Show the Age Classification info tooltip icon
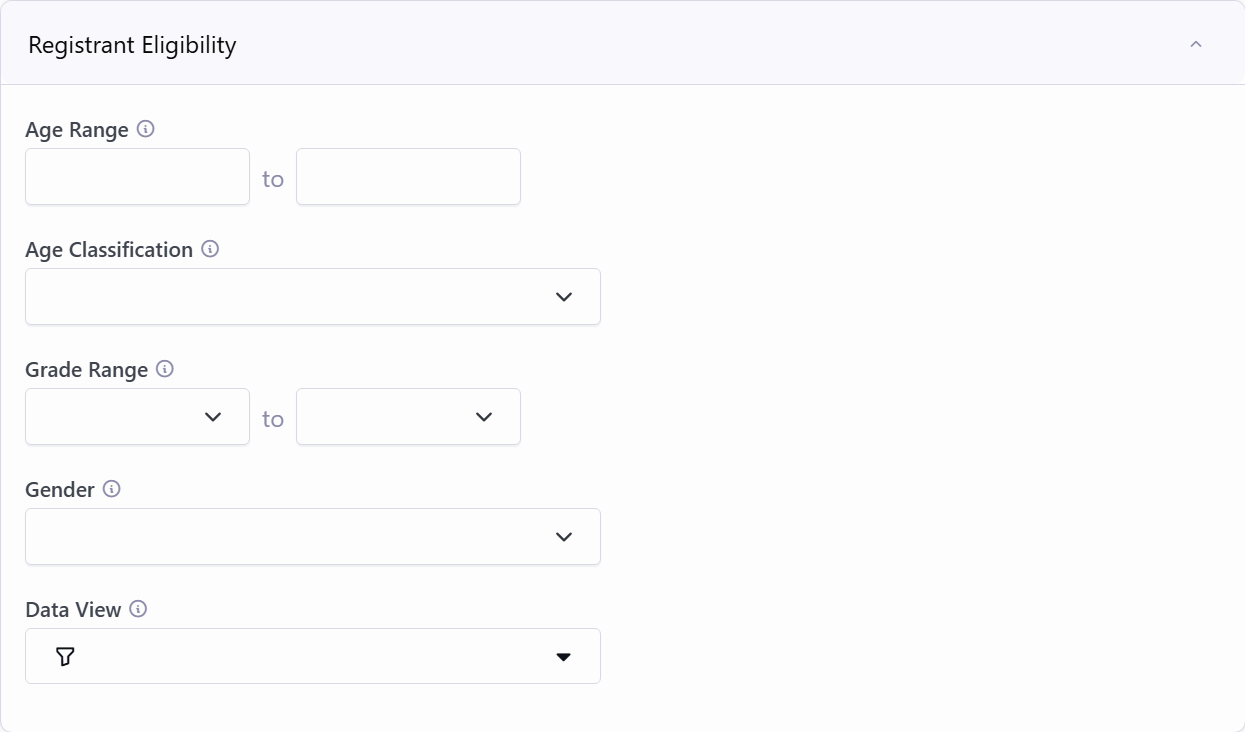This screenshot has width=1245, height=732. click(210, 249)
